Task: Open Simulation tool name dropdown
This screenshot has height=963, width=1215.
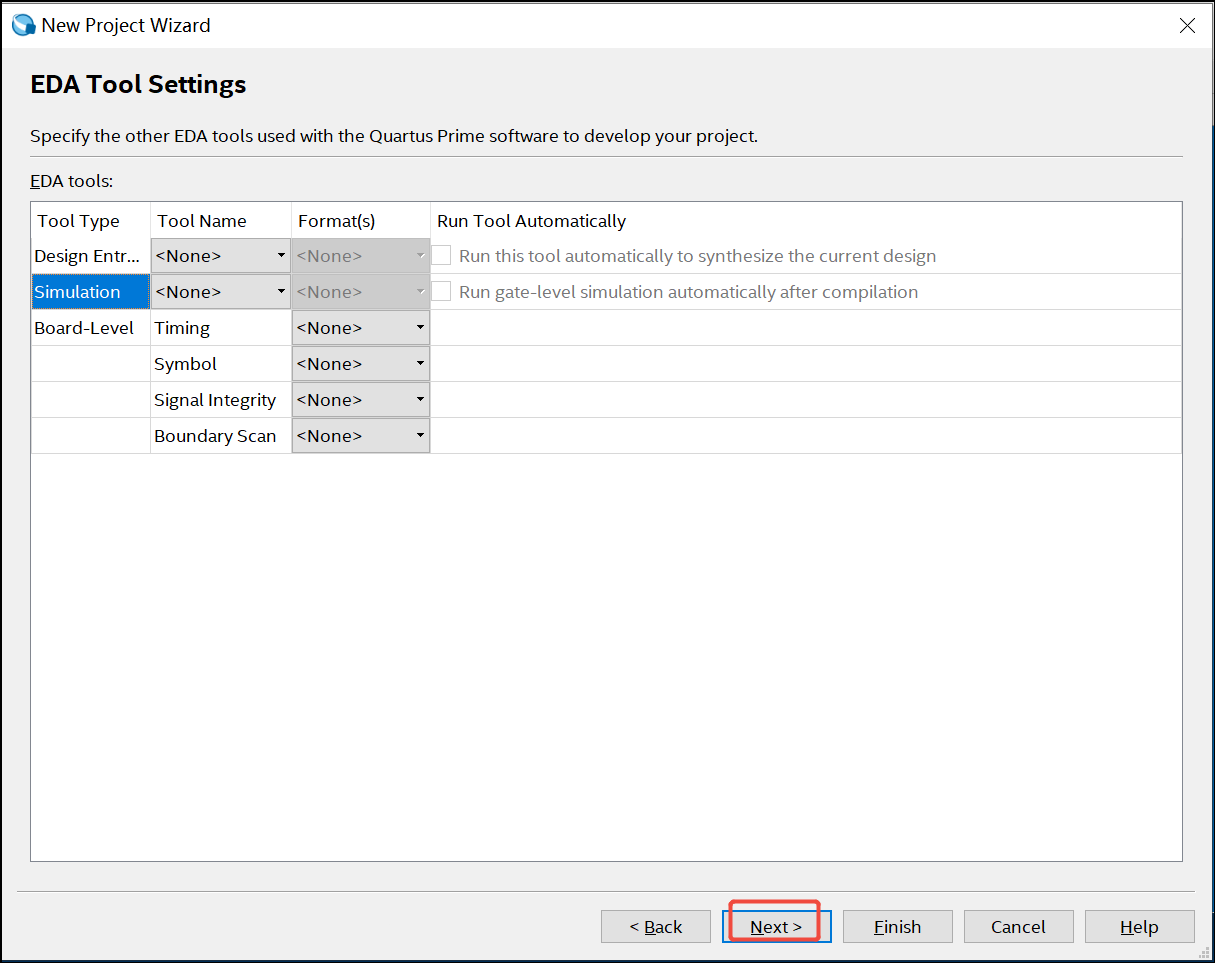Action: tap(221, 292)
